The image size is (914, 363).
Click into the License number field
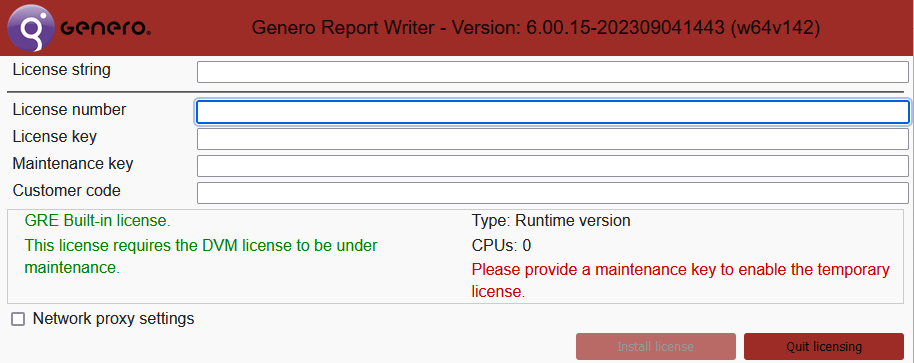[x=553, y=112]
